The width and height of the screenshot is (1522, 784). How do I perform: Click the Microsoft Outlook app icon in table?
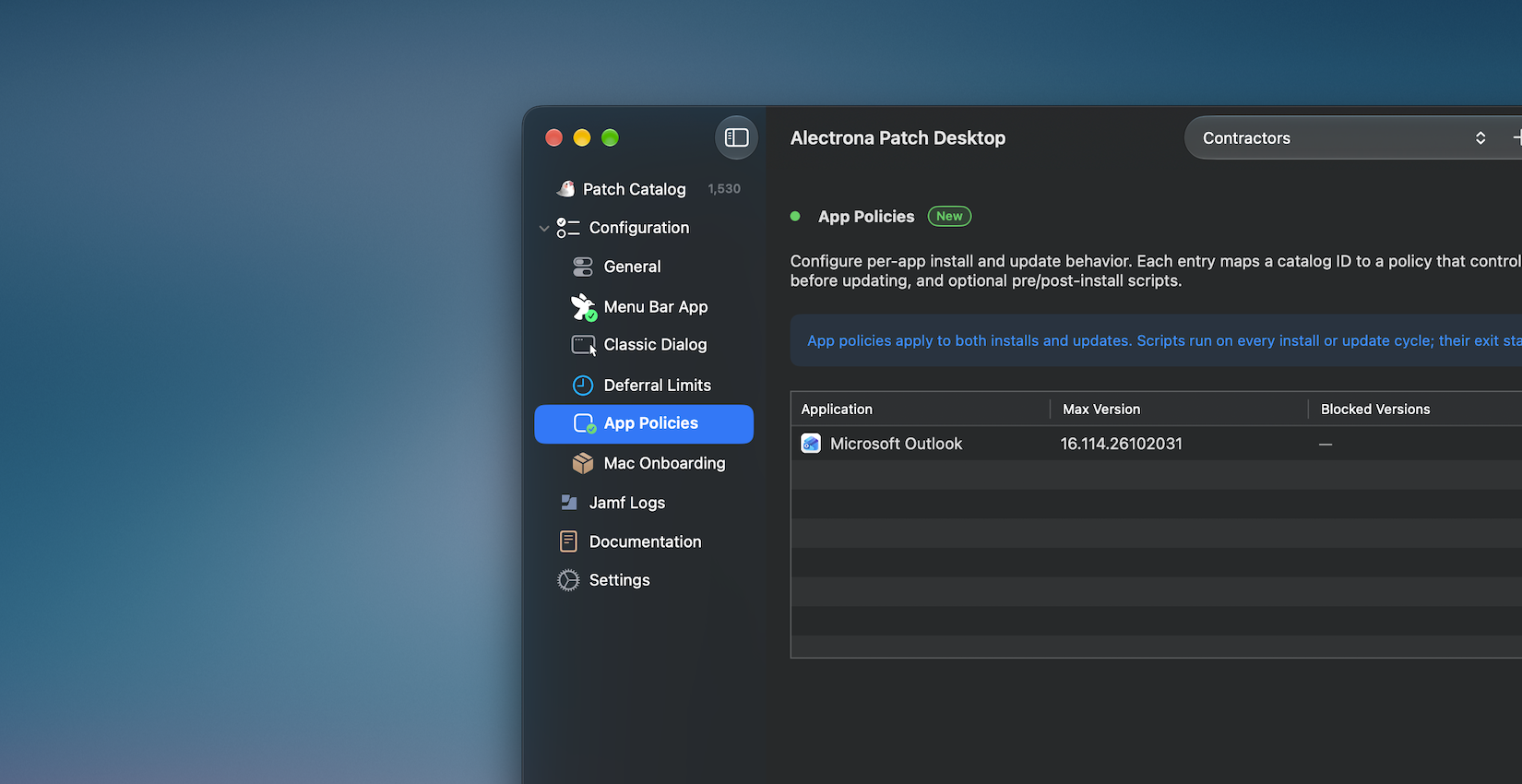point(811,444)
